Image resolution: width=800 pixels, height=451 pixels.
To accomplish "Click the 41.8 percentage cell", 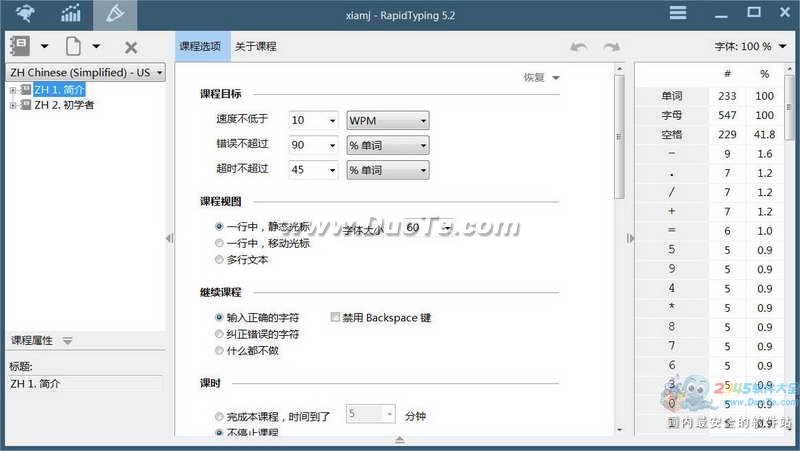I will [x=764, y=135].
